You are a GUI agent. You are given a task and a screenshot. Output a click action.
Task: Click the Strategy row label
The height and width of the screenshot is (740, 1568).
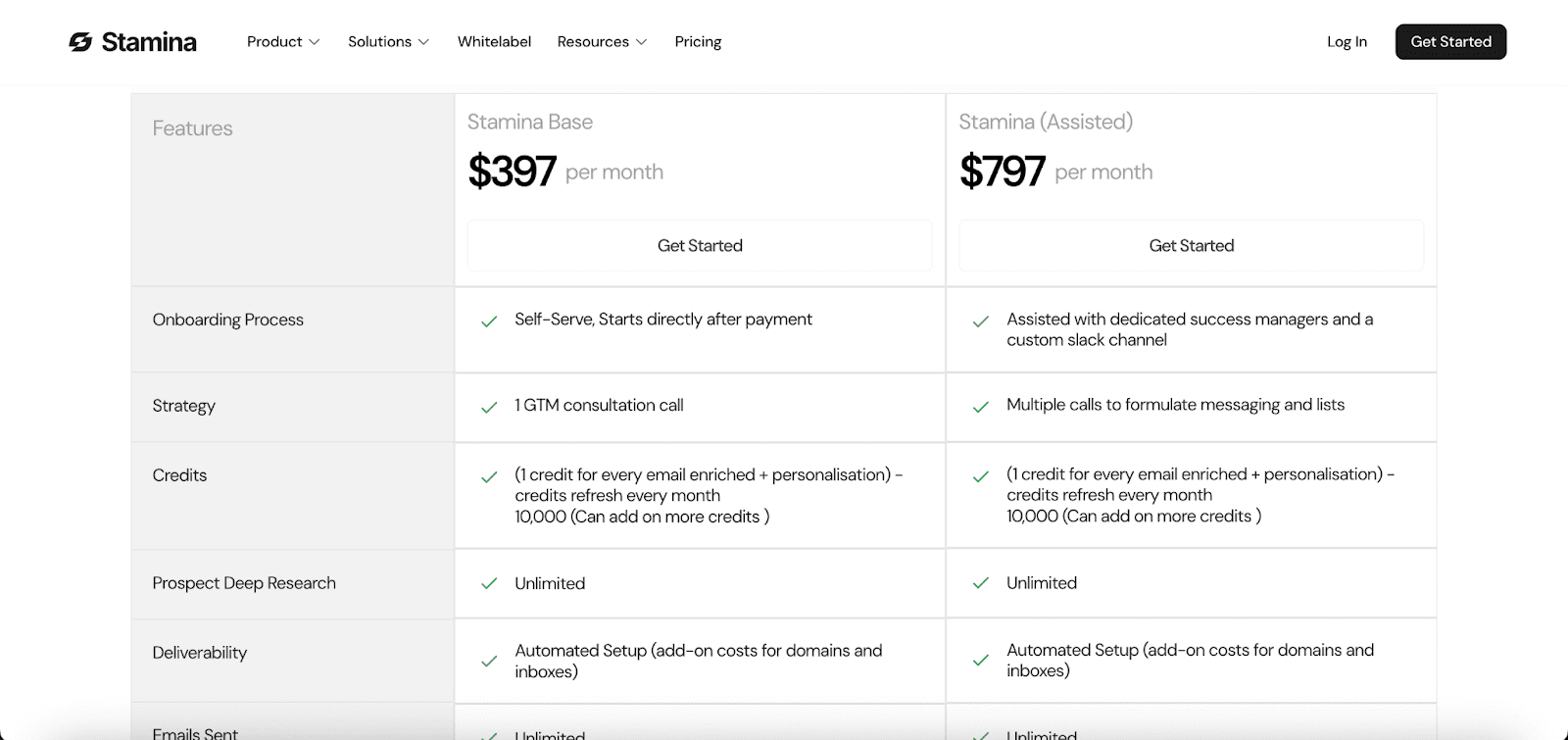click(x=184, y=406)
